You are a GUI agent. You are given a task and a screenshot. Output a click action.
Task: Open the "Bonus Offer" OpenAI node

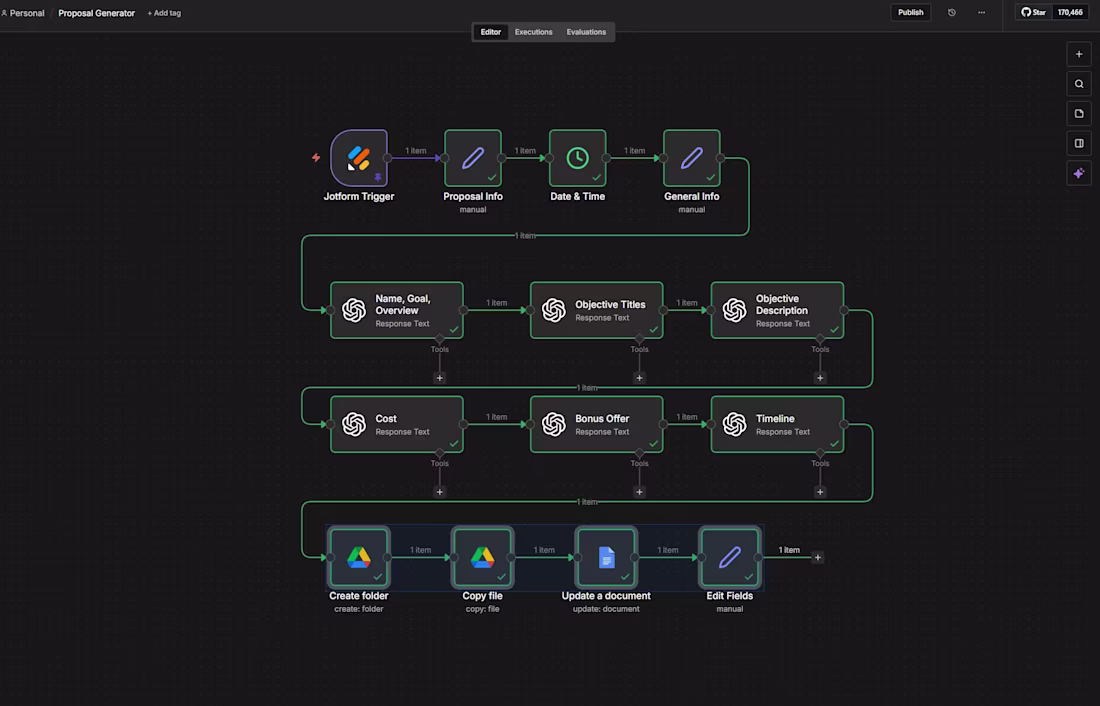pos(596,424)
